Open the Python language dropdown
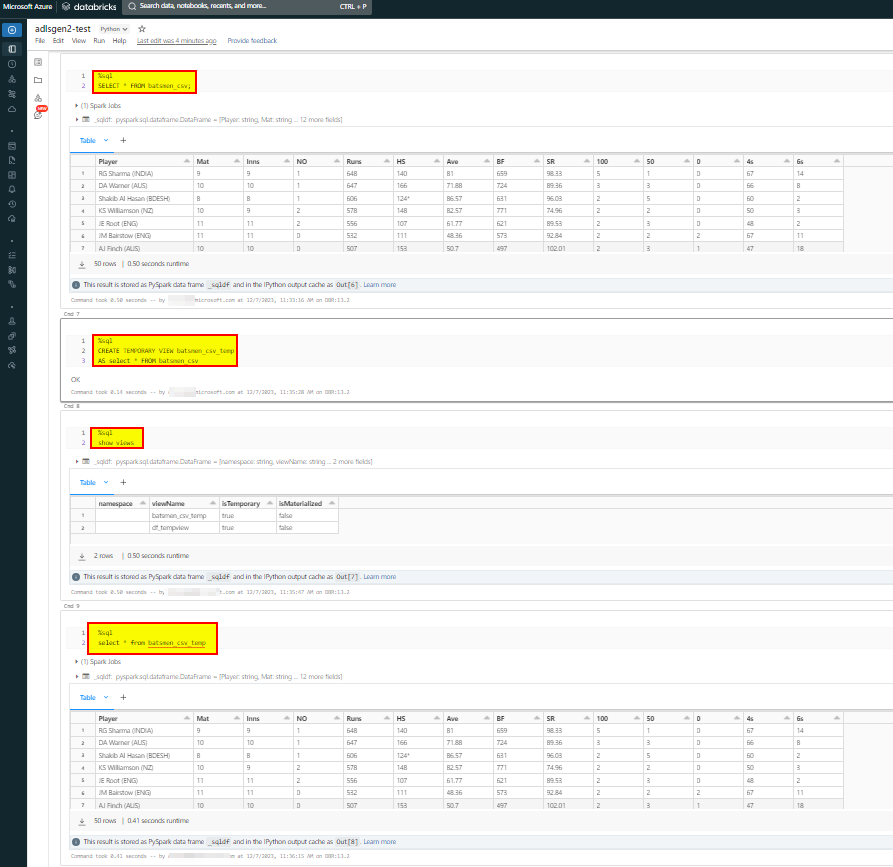Image resolution: width=893 pixels, height=867 pixels. coord(114,29)
